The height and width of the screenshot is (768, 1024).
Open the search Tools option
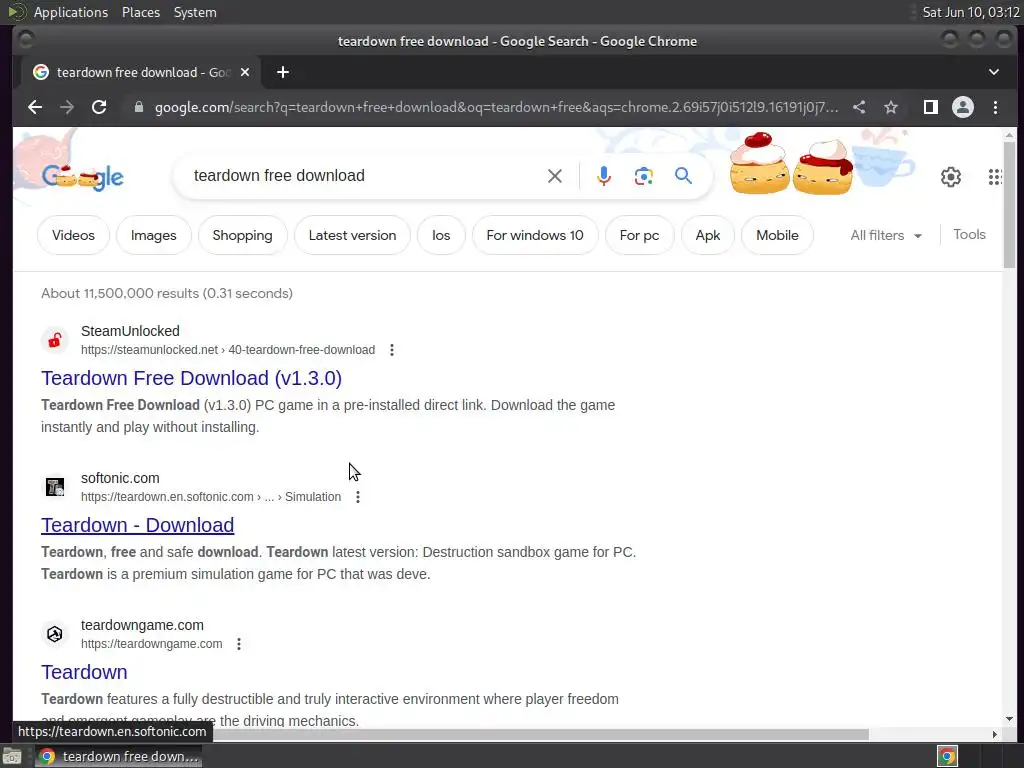click(x=969, y=234)
